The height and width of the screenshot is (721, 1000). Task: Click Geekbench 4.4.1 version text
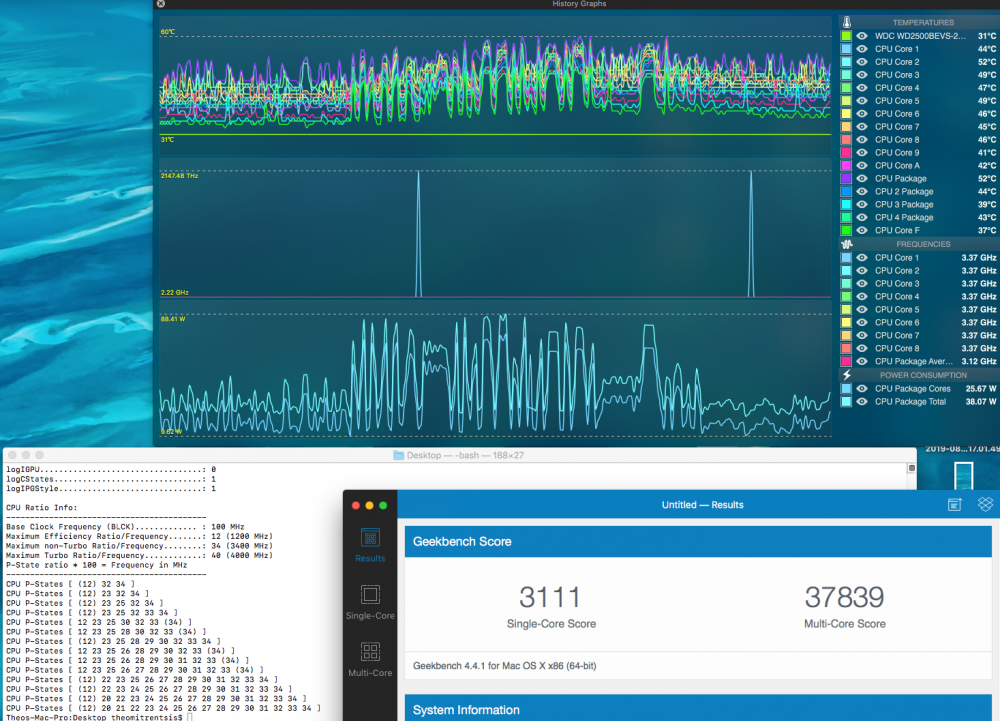(504, 666)
